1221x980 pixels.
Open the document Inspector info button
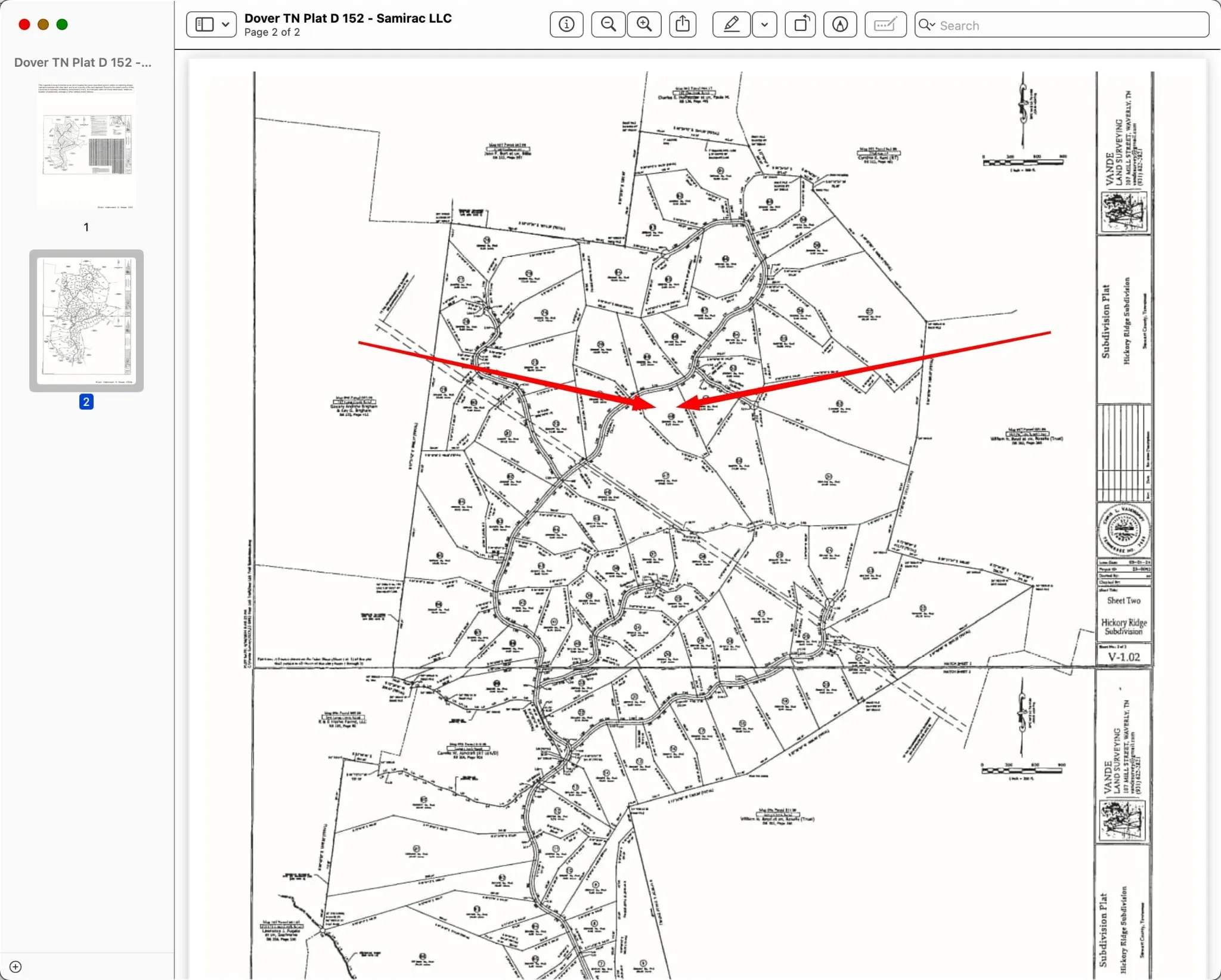(566, 24)
